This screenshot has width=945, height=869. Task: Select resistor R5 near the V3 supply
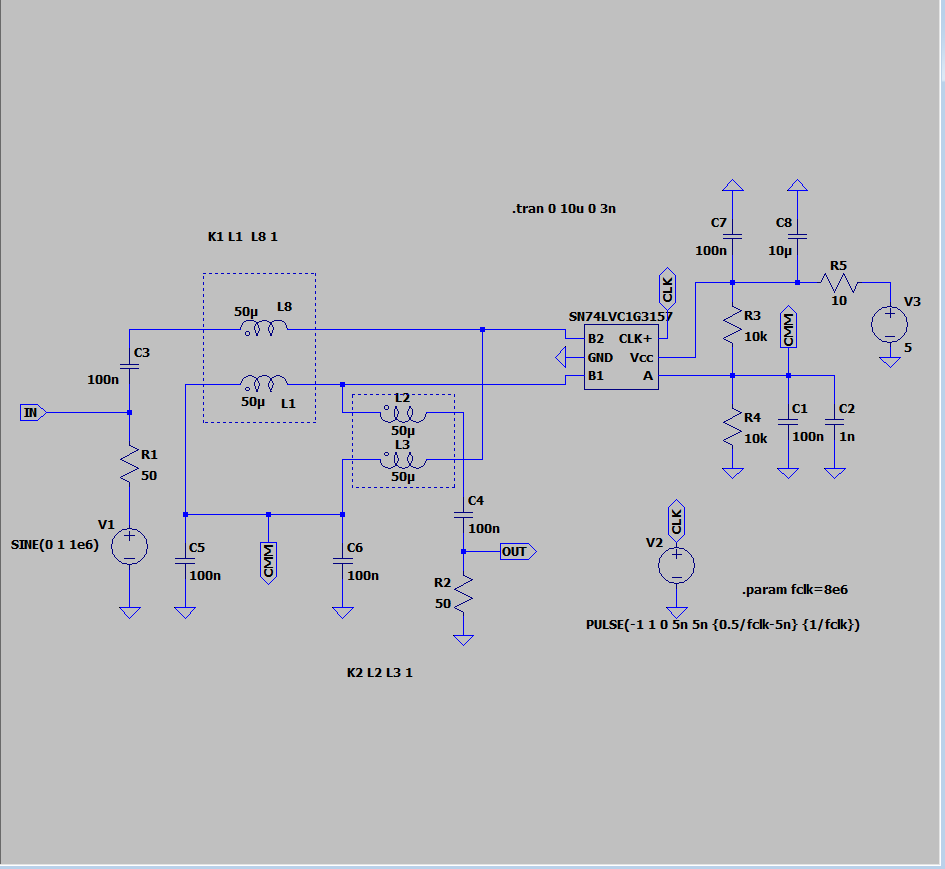837,281
